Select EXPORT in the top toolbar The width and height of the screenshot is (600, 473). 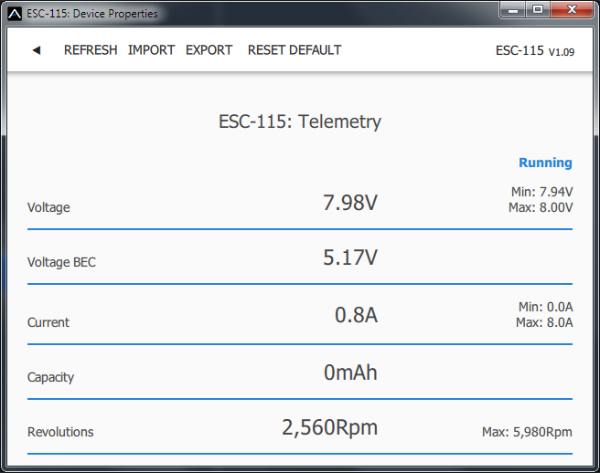pyautogui.click(x=209, y=50)
